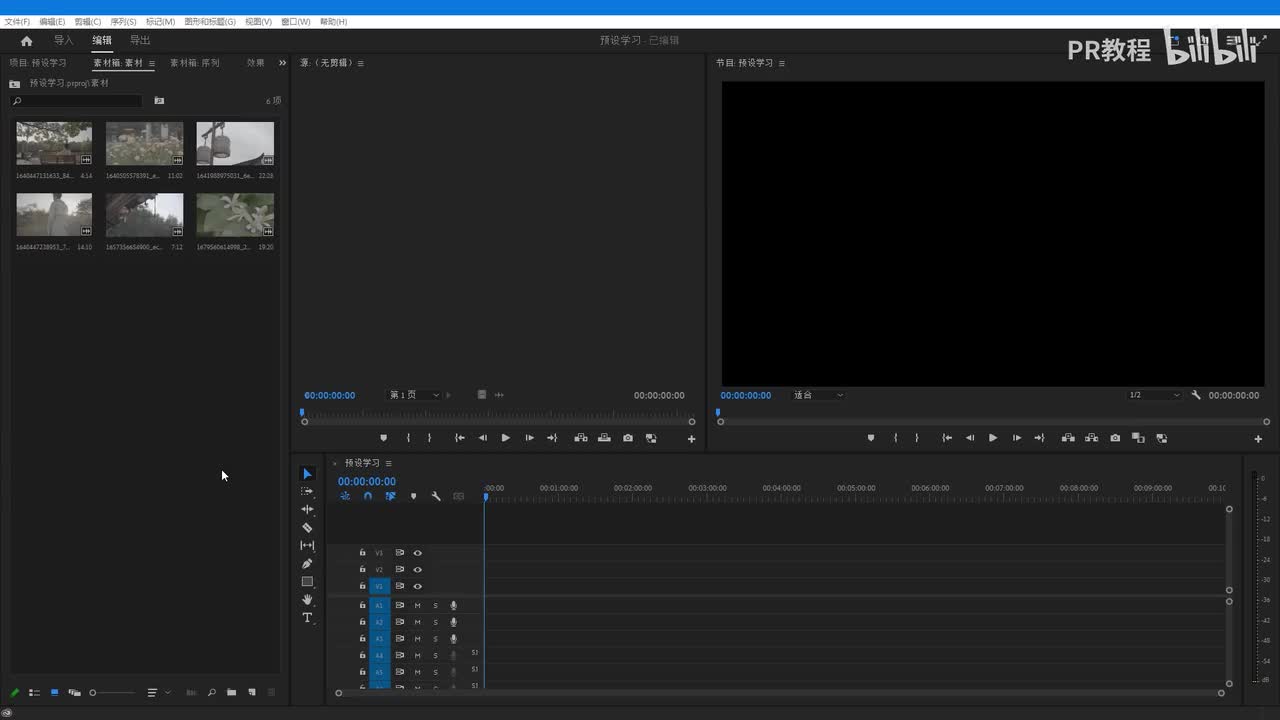Select the Type (T) tool

[x=307, y=618]
